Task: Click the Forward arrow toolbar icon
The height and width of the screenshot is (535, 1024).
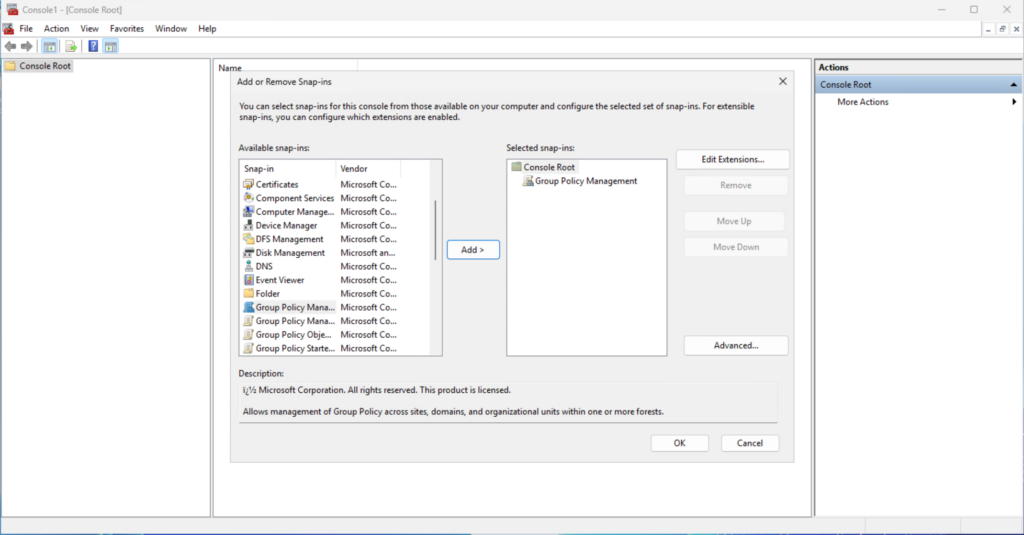Action: (x=27, y=46)
